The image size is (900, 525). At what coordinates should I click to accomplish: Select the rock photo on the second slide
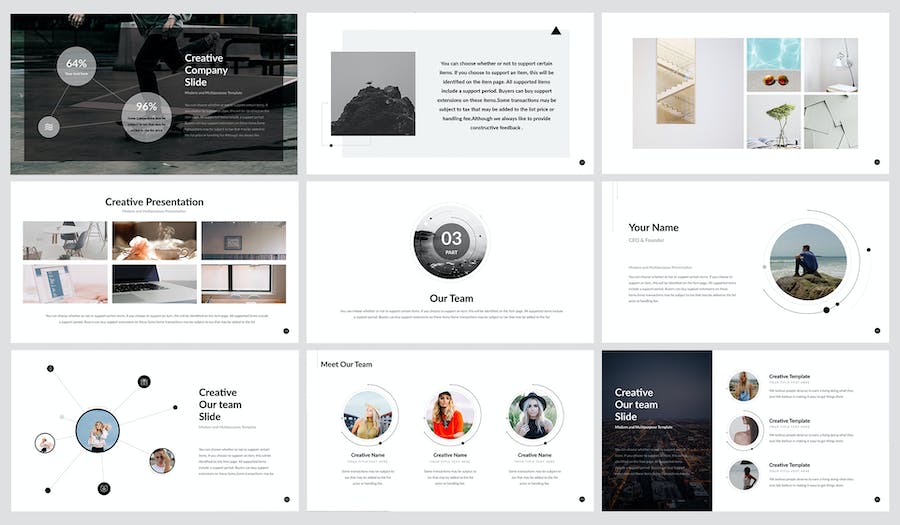(x=373, y=94)
